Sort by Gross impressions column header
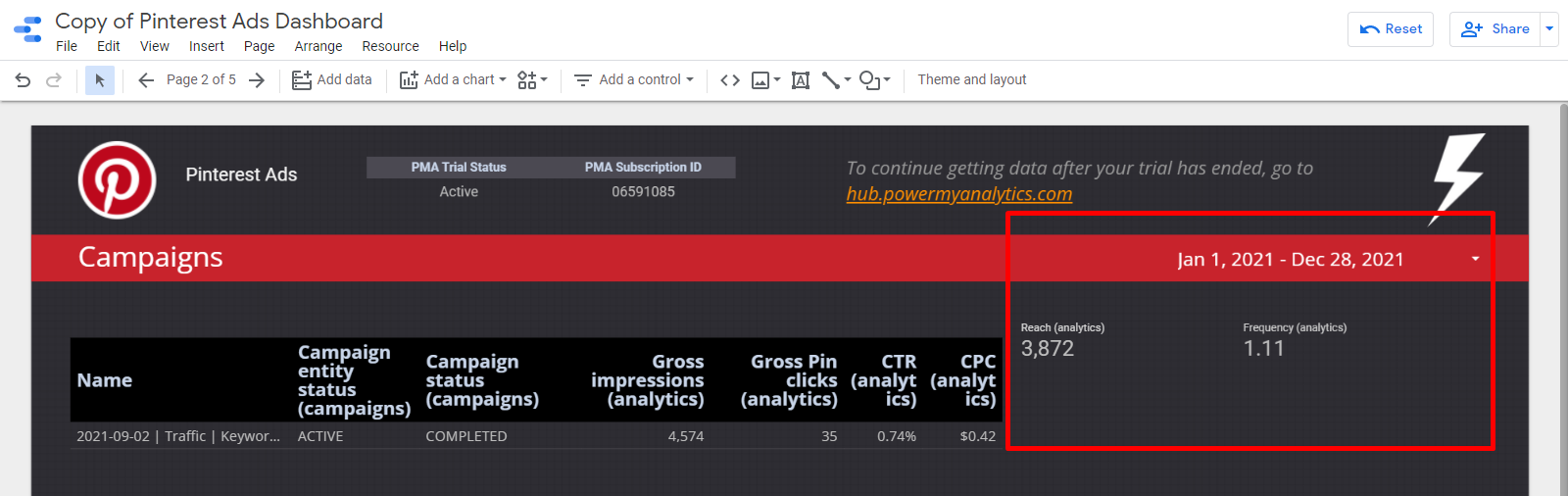Screen dimensions: 1568x496 (x=648, y=380)
